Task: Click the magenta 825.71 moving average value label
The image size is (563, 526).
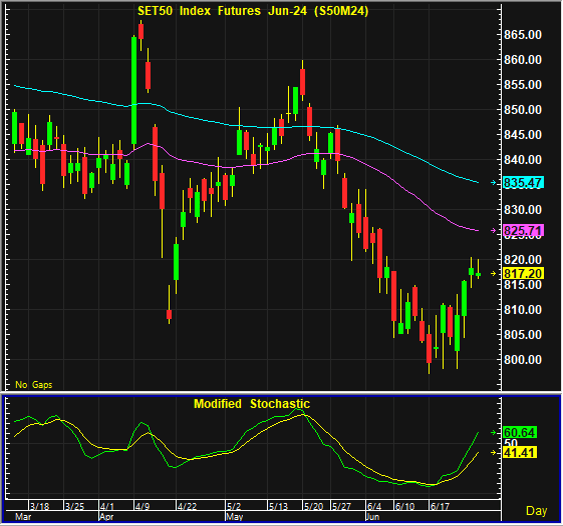Action: [523, 231]
